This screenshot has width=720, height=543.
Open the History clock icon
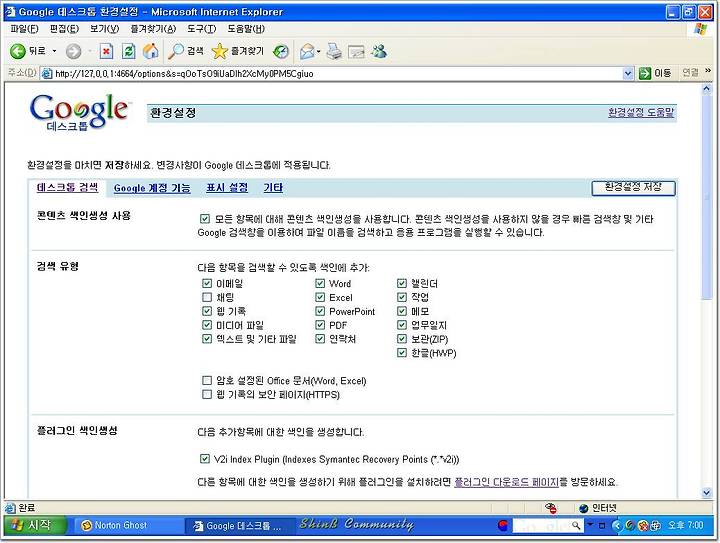(281, 51)
